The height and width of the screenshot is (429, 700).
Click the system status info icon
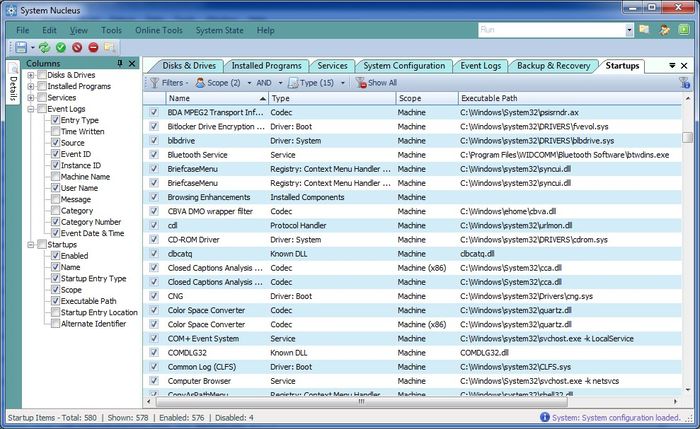pos(545,417)
